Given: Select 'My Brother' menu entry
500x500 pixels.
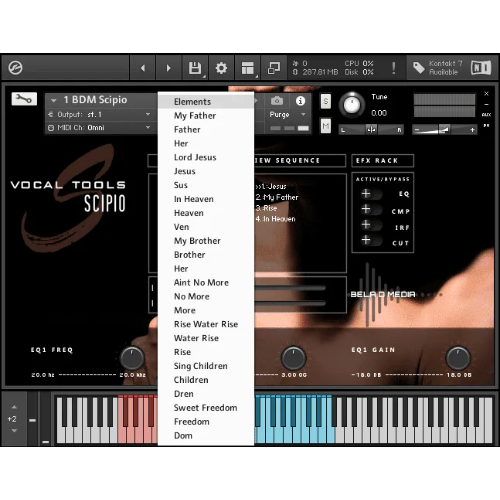Looking at the screenshot, I should (206, 241).
